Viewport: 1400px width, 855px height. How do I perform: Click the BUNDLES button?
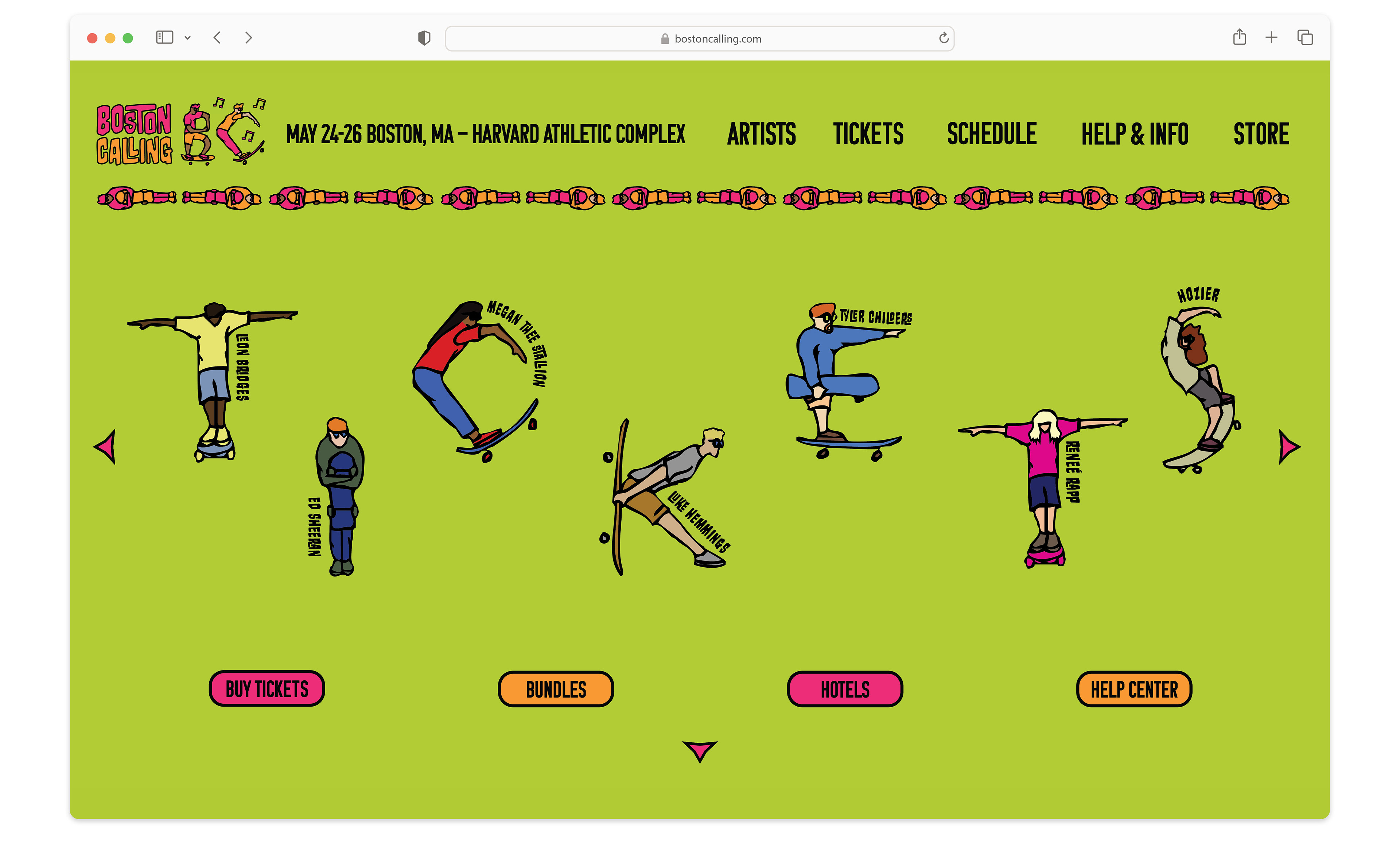tap(556, 689)
